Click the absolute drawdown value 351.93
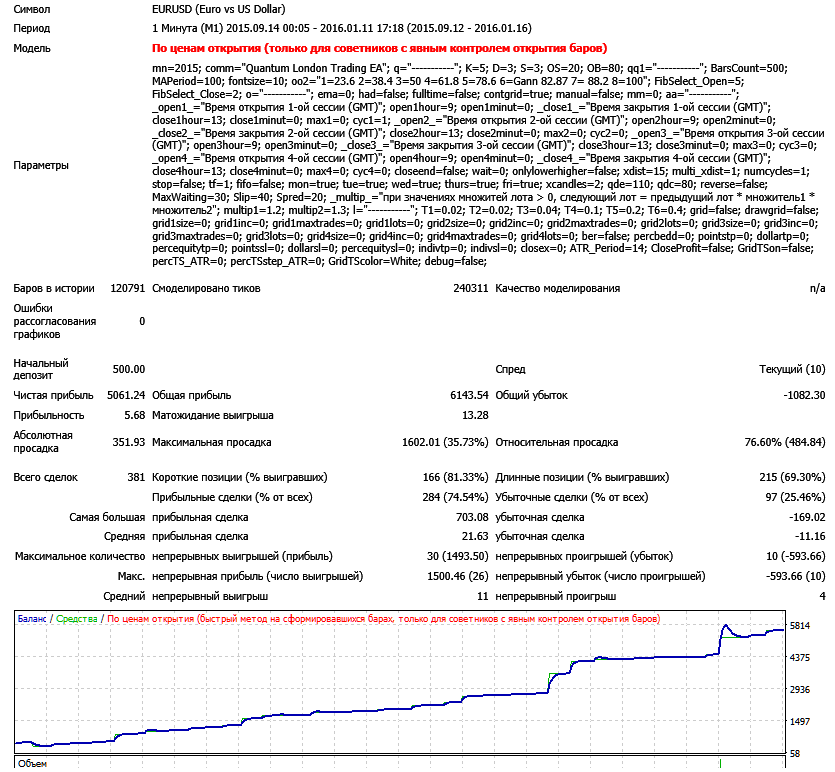 coord(129,442)
